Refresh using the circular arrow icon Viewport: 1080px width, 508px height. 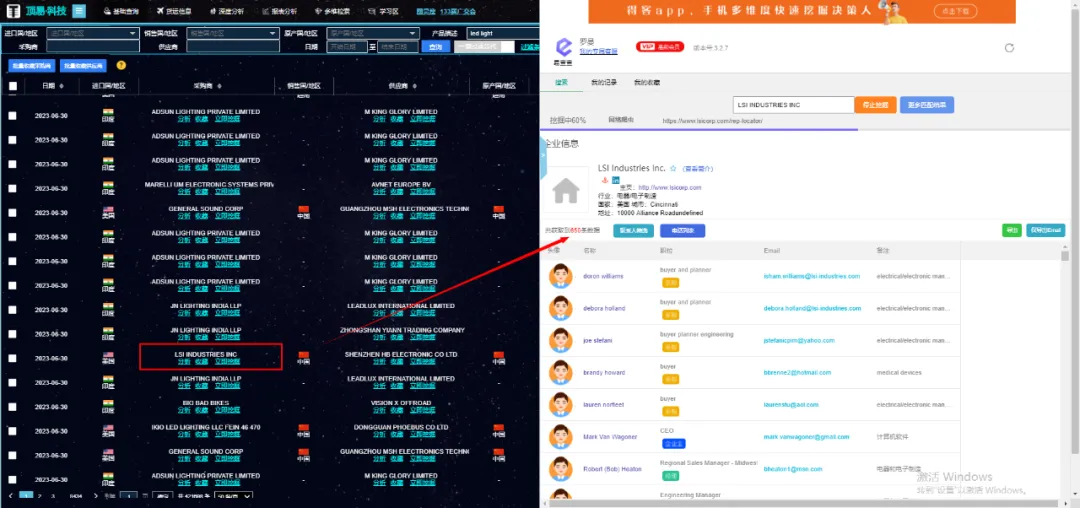pos(1009,47)
